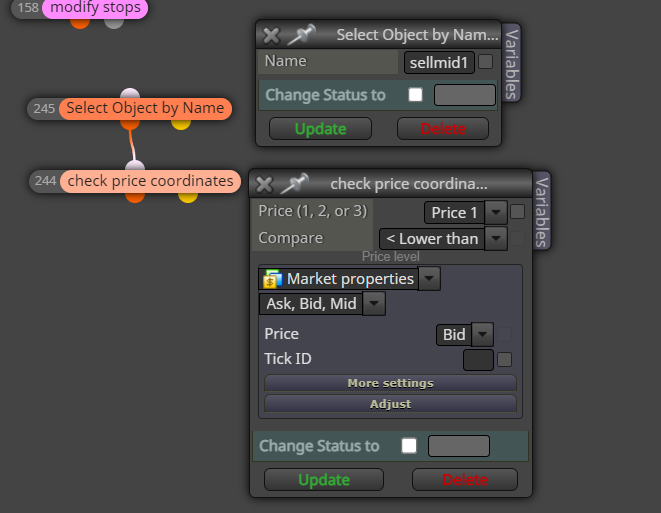Image resolution: width=661 pixels, height=513 pixels.
Task: Click orange output port of modify stops node
Action: (x=80, y=24)
